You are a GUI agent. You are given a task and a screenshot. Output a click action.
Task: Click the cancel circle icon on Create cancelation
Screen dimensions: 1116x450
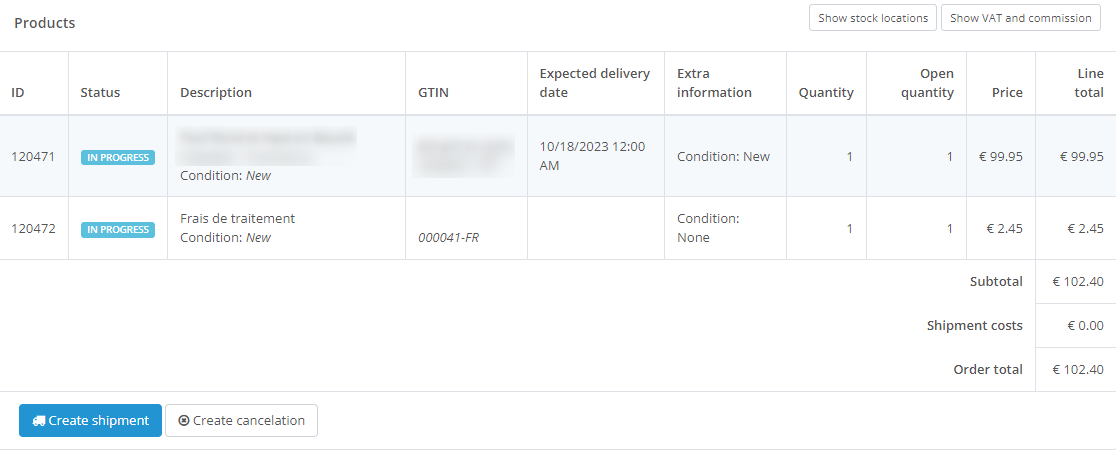click(x=184, y=421)
